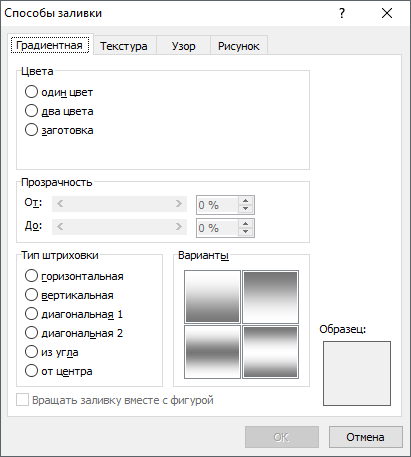Increase От transparency with up spinner
This screenshot has width=411, height=457.
246,201
